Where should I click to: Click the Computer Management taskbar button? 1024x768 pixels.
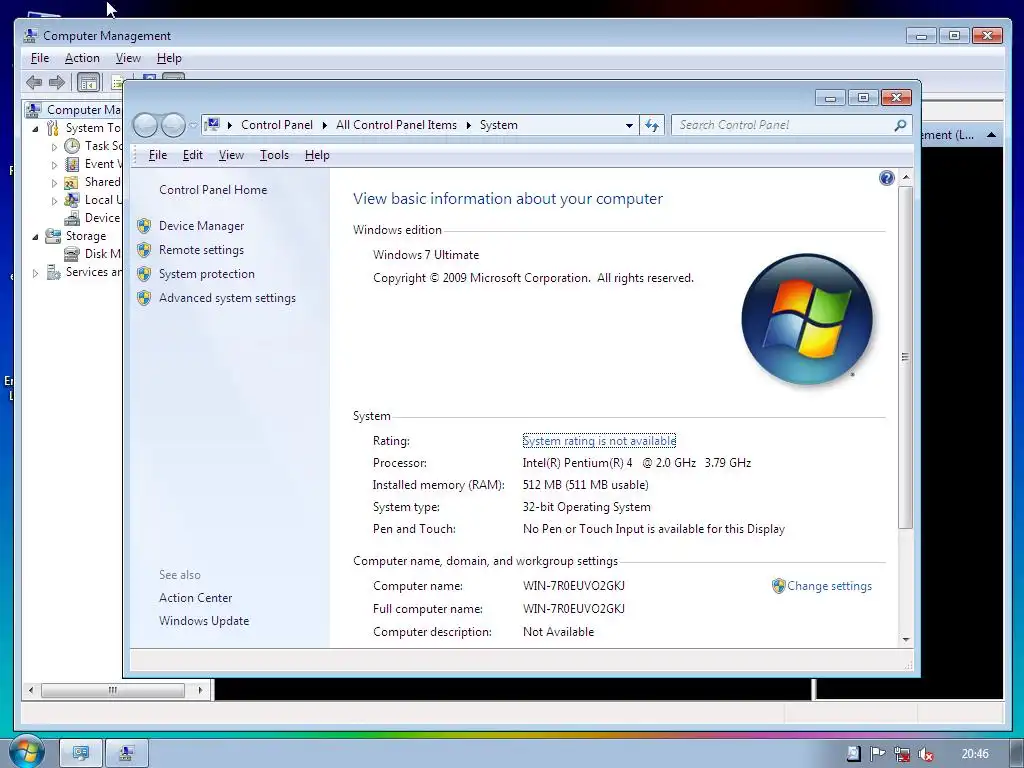(127, 753)
